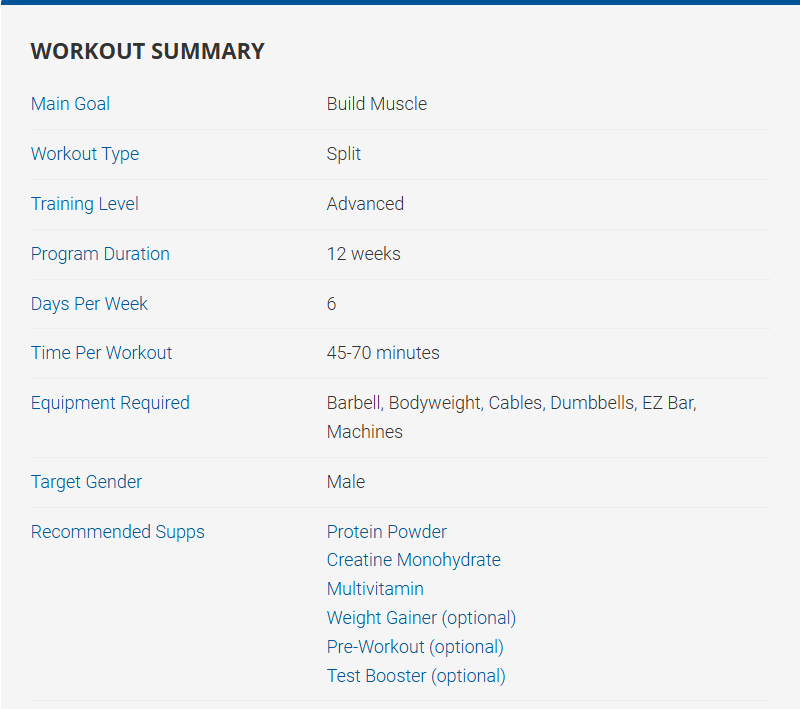Open the Workout Type link

(x=85, y=154)
